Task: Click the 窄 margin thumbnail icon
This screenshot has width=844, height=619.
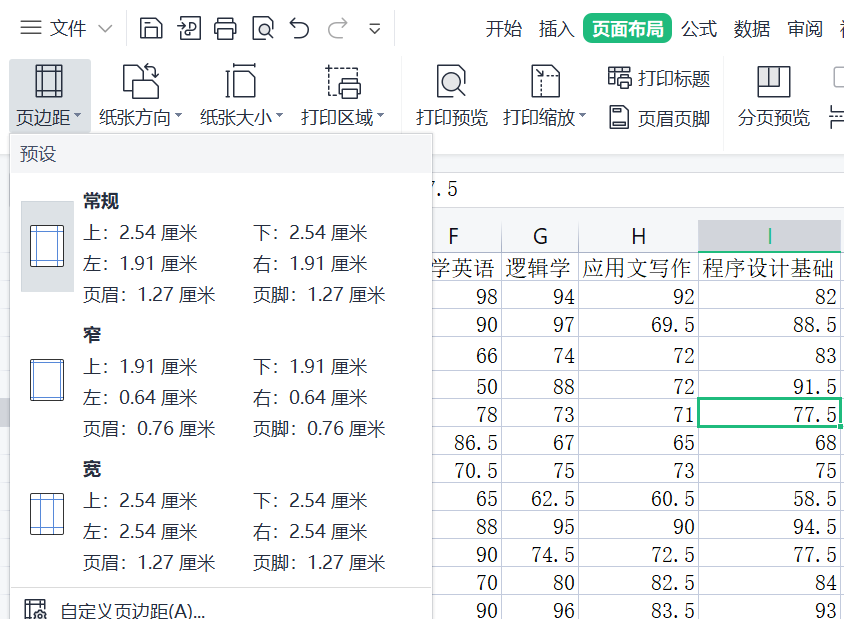Action: (x=47, y=381)
